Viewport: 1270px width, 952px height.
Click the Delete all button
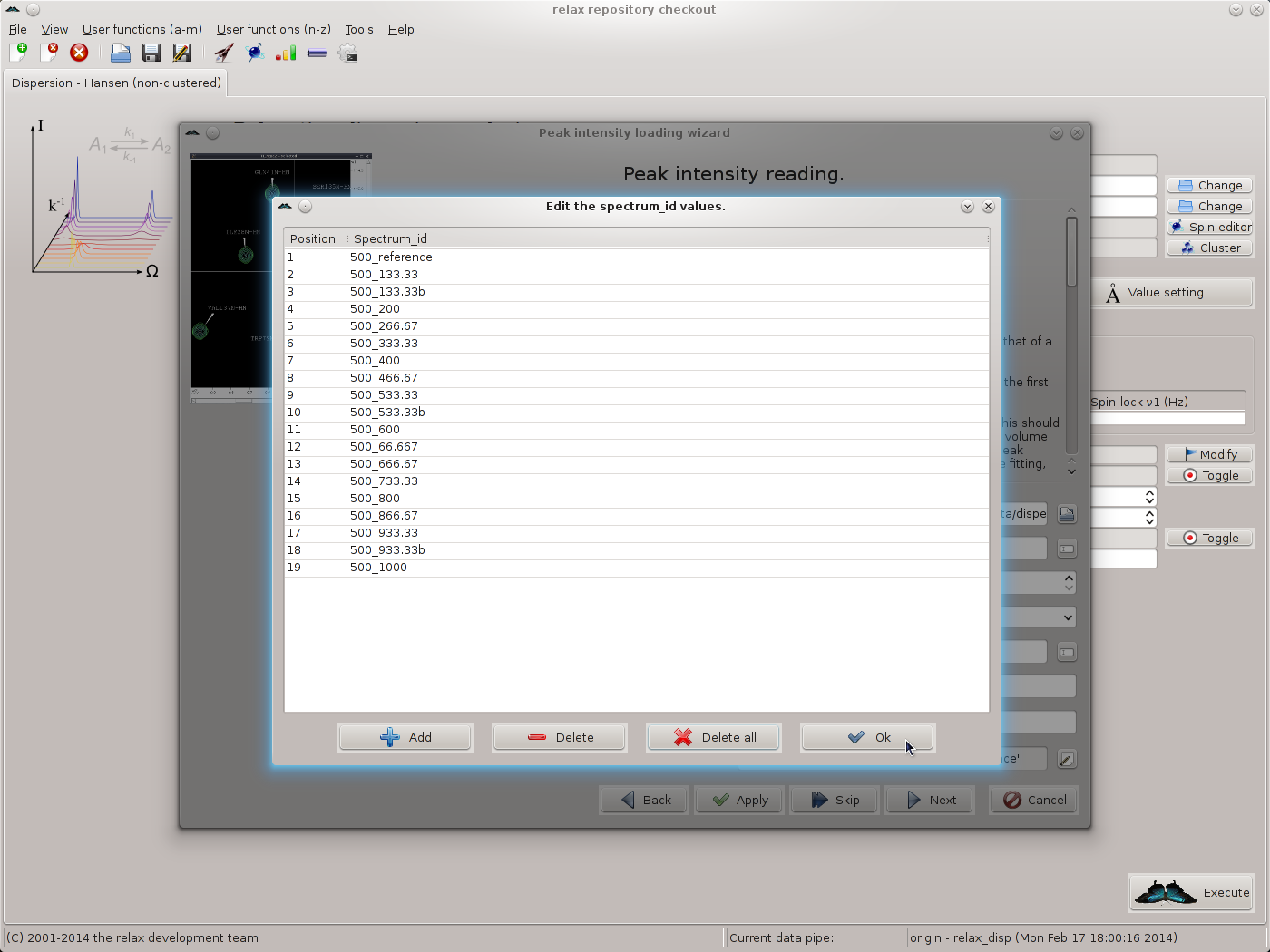[714, 737]
